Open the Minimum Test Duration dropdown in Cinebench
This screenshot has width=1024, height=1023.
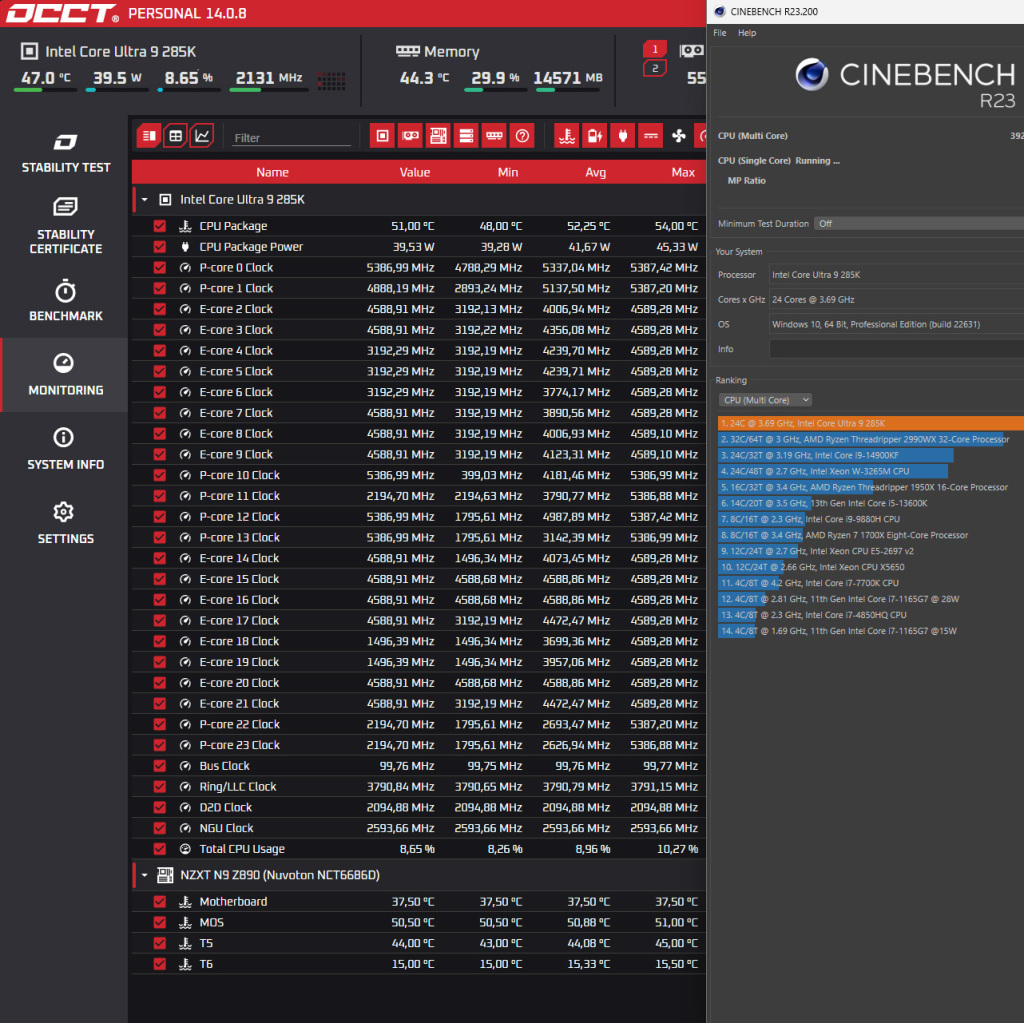[919, 223]
